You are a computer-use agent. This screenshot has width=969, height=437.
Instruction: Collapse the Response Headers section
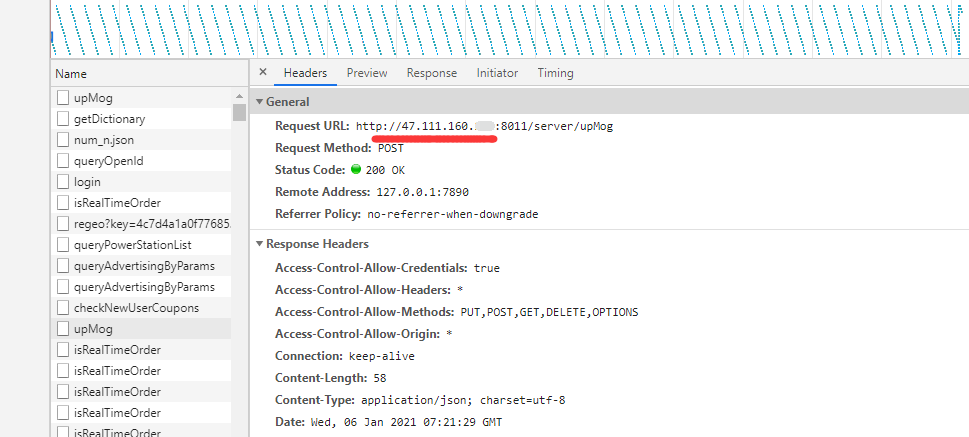[x=260, y=244]
